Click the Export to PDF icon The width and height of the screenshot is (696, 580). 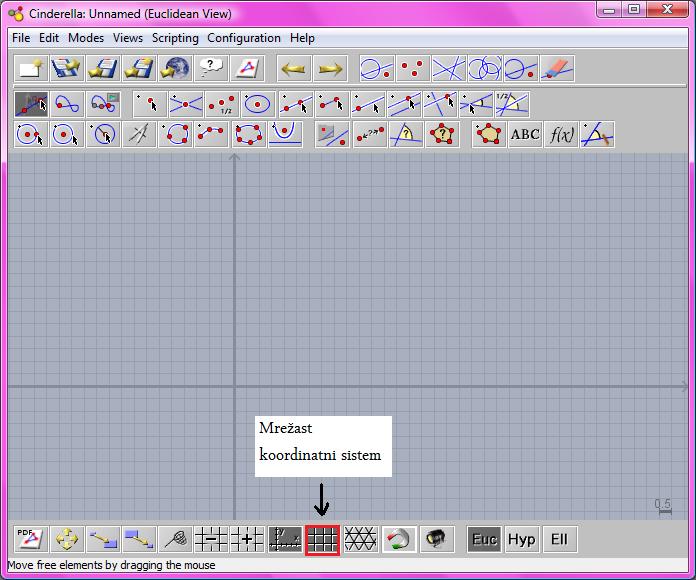click(30, 540)
